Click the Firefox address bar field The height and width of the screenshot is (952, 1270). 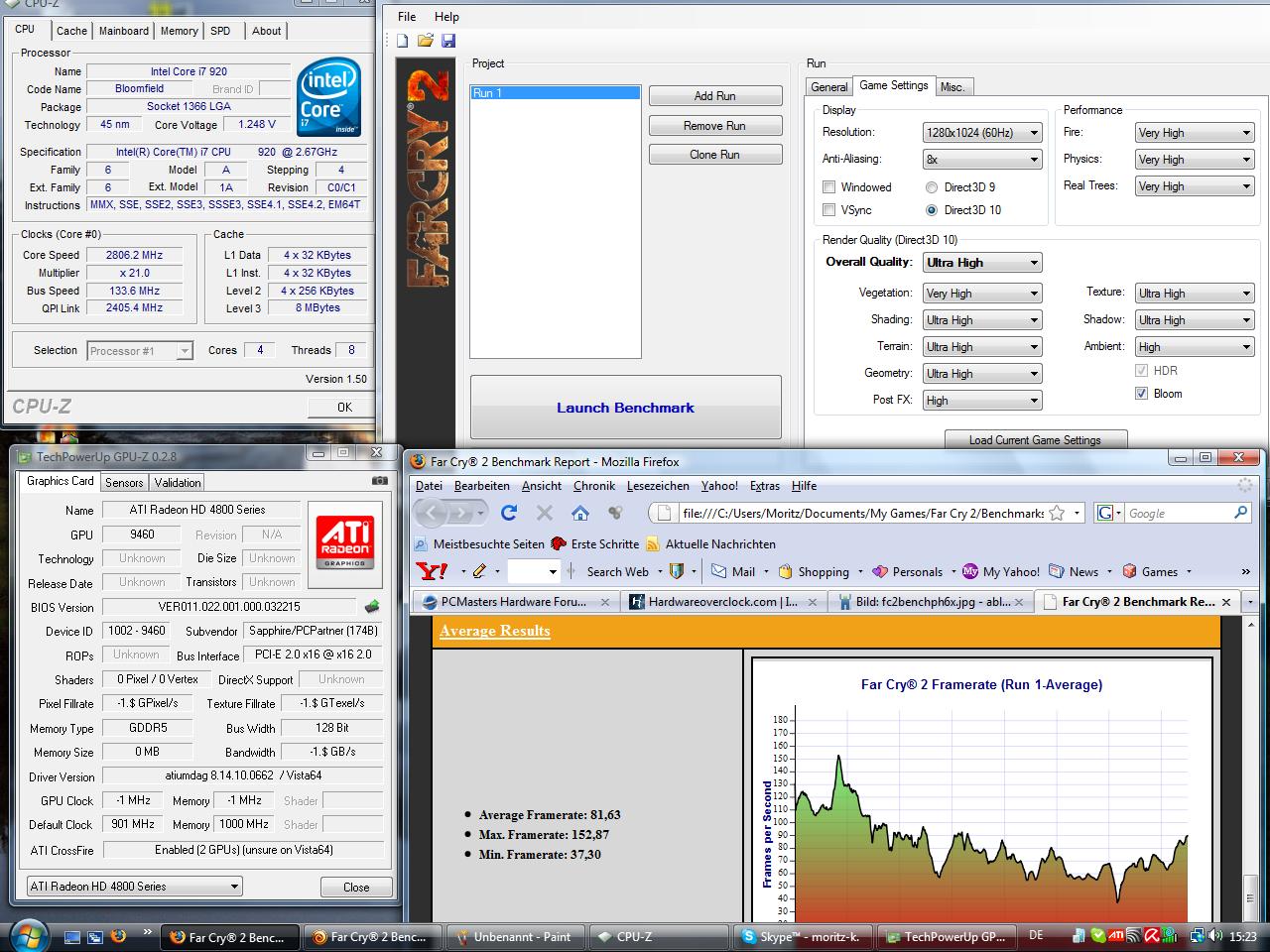pyautogui.click(x=861, y=513)
